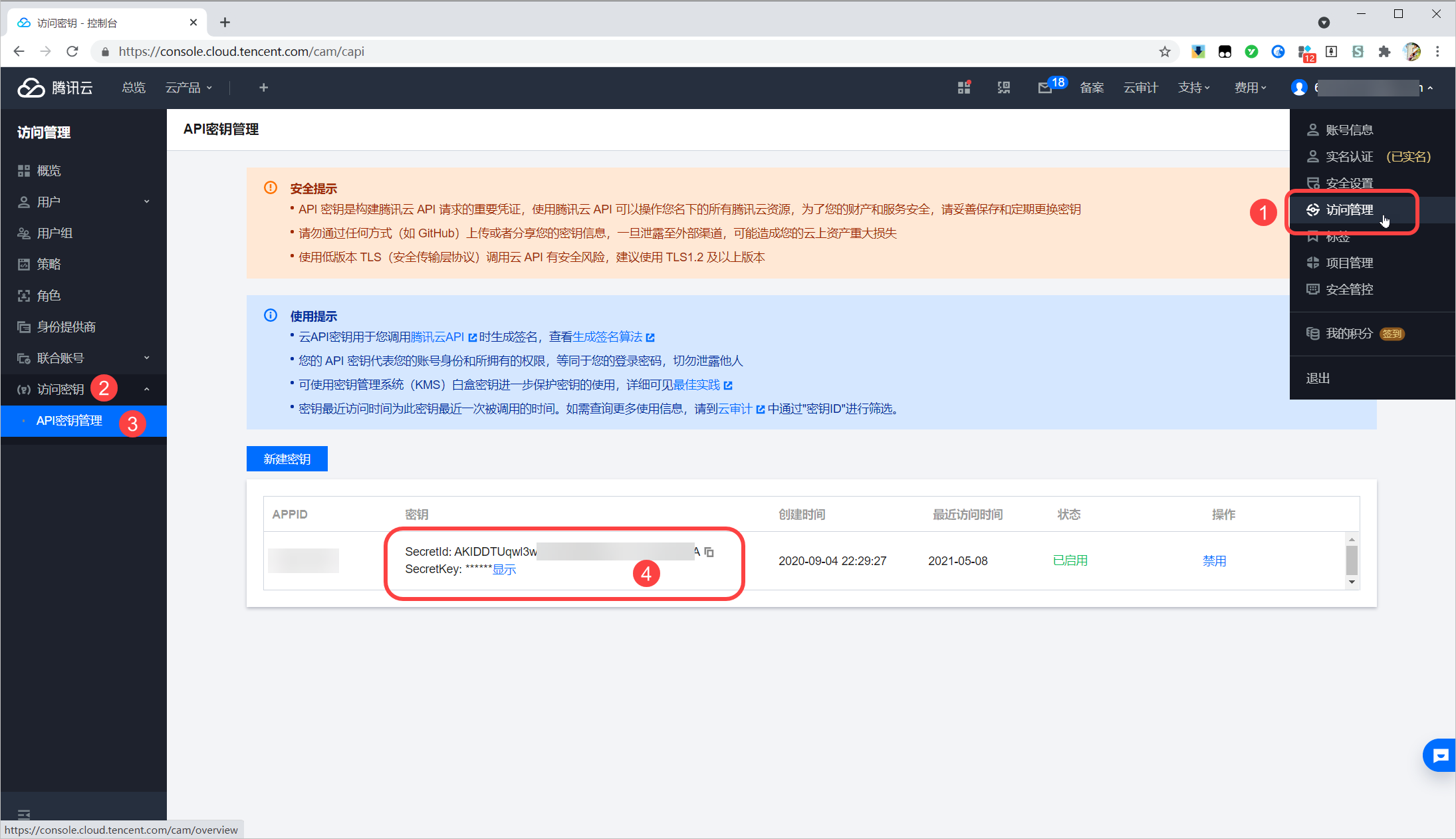Open the 费用 dropdown in header
Image resolution: width=1456 pixels, height=839 pixels.
click(1250, 88)
